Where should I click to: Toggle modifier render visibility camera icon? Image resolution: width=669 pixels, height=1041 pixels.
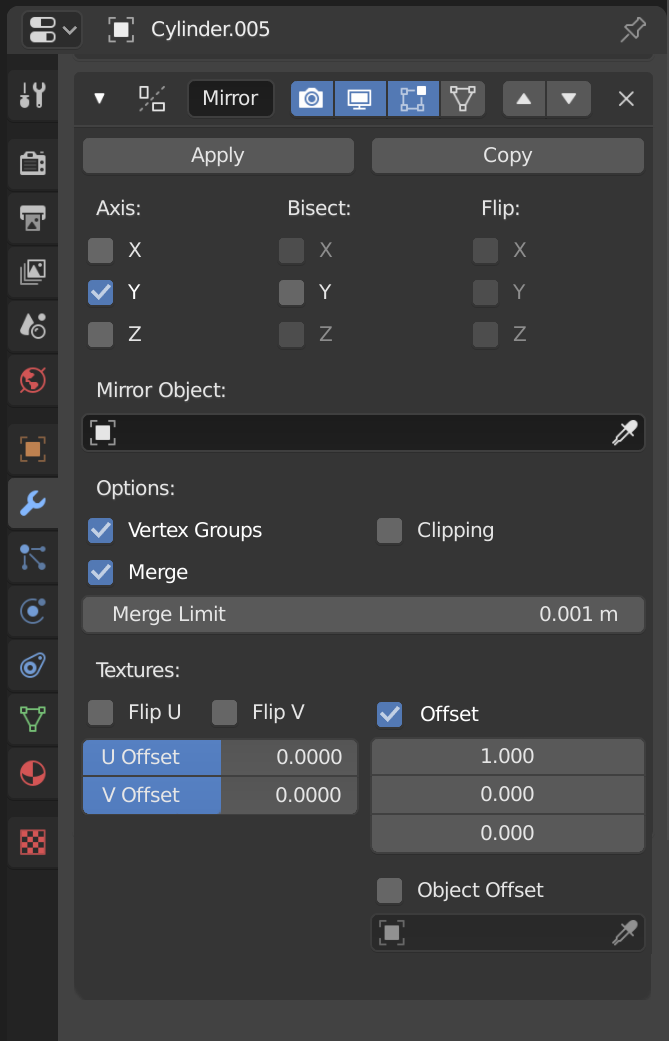tap(312, 99)
